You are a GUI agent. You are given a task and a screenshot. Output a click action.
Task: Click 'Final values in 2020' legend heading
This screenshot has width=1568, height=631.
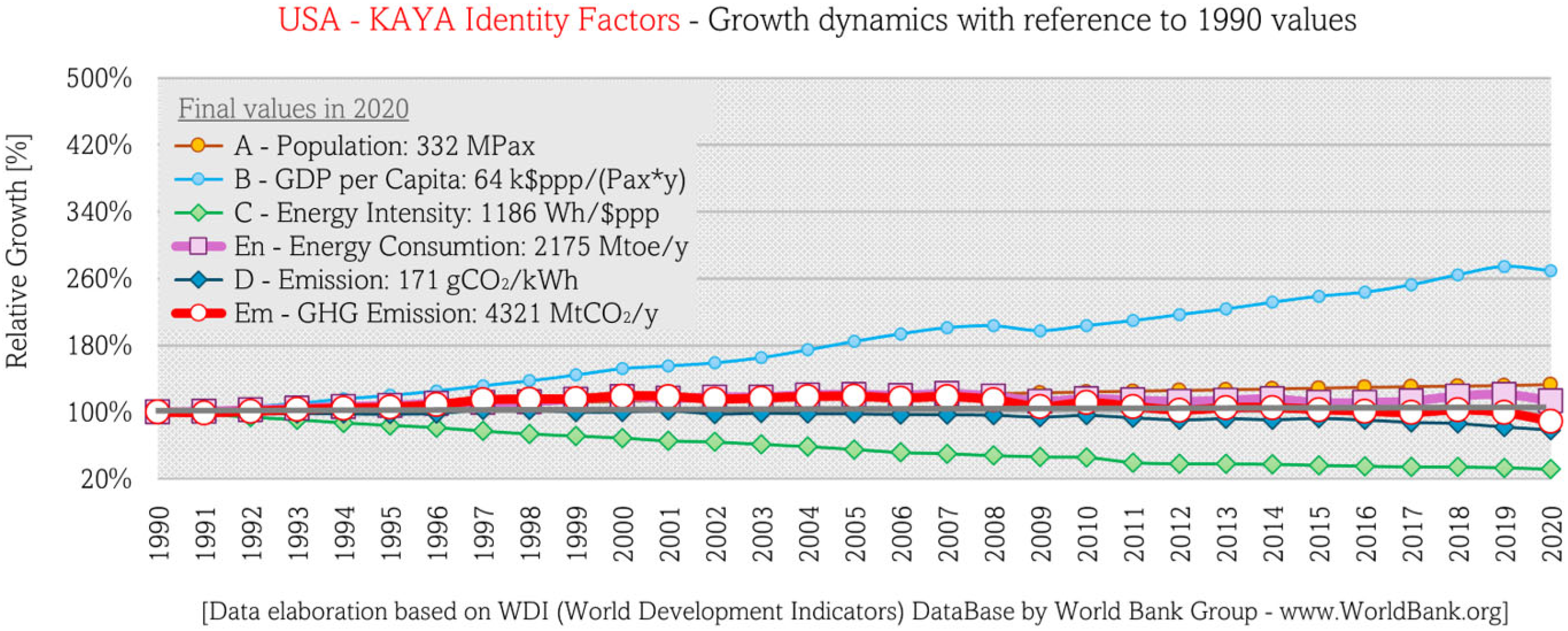[x=293, y=110]
